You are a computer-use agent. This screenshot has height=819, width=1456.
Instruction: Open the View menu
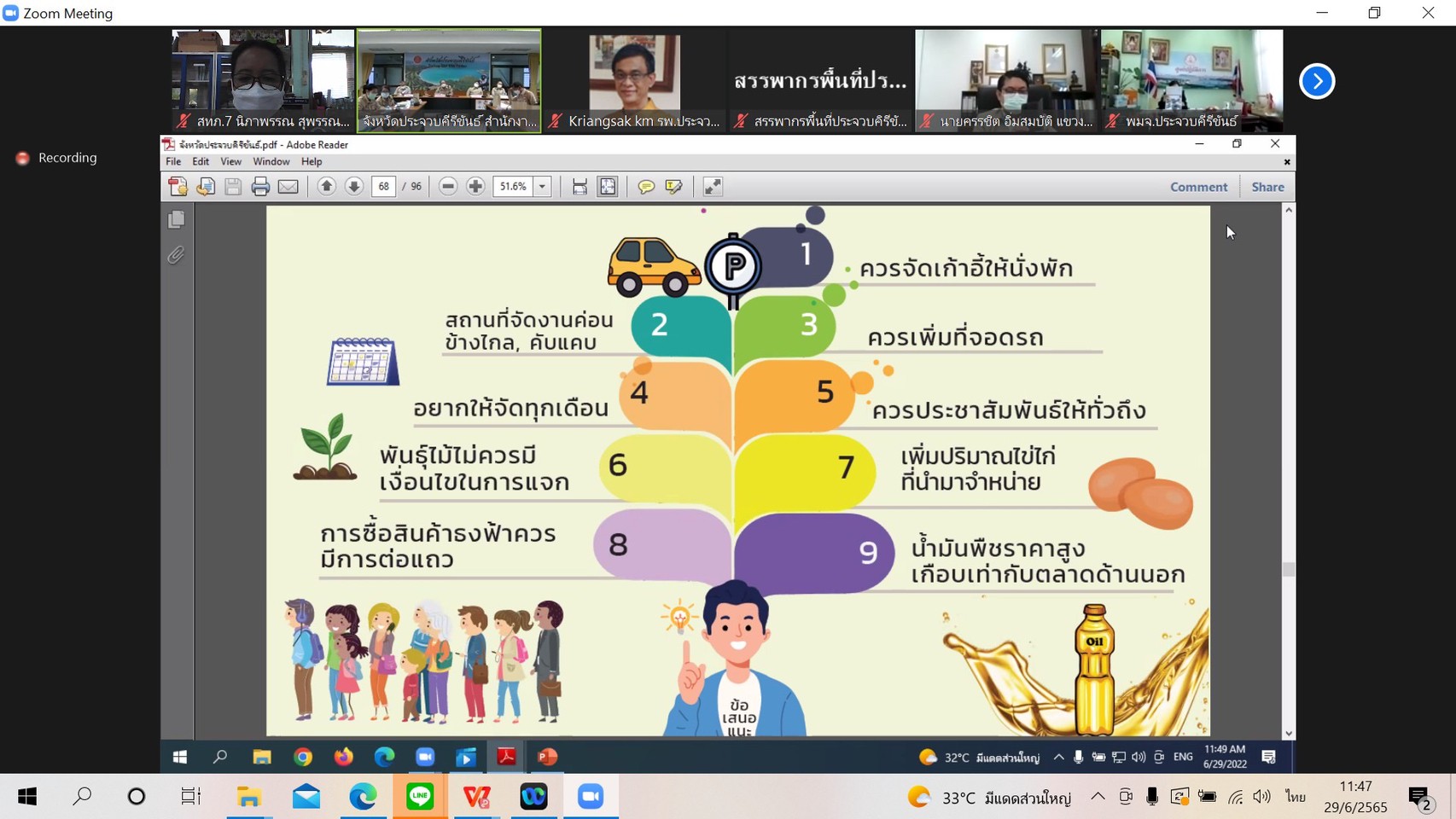point(230,161)
